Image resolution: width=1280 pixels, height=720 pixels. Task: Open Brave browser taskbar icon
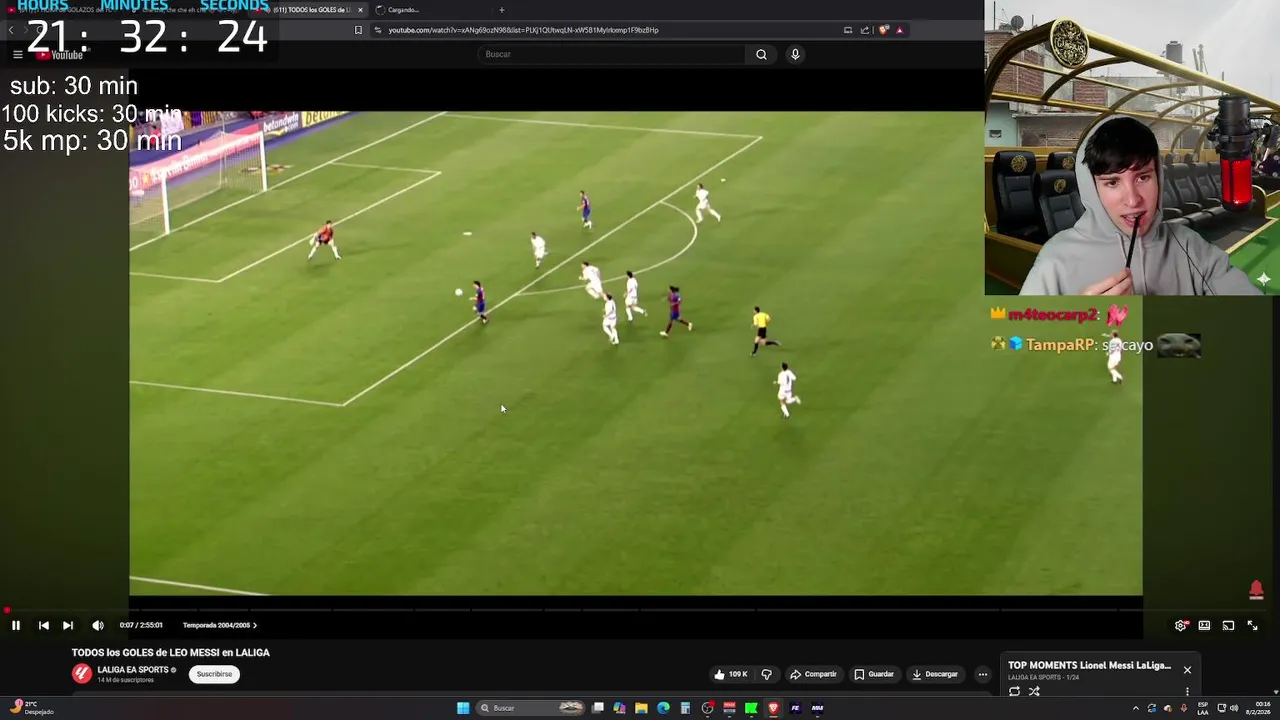click(773, 708)
